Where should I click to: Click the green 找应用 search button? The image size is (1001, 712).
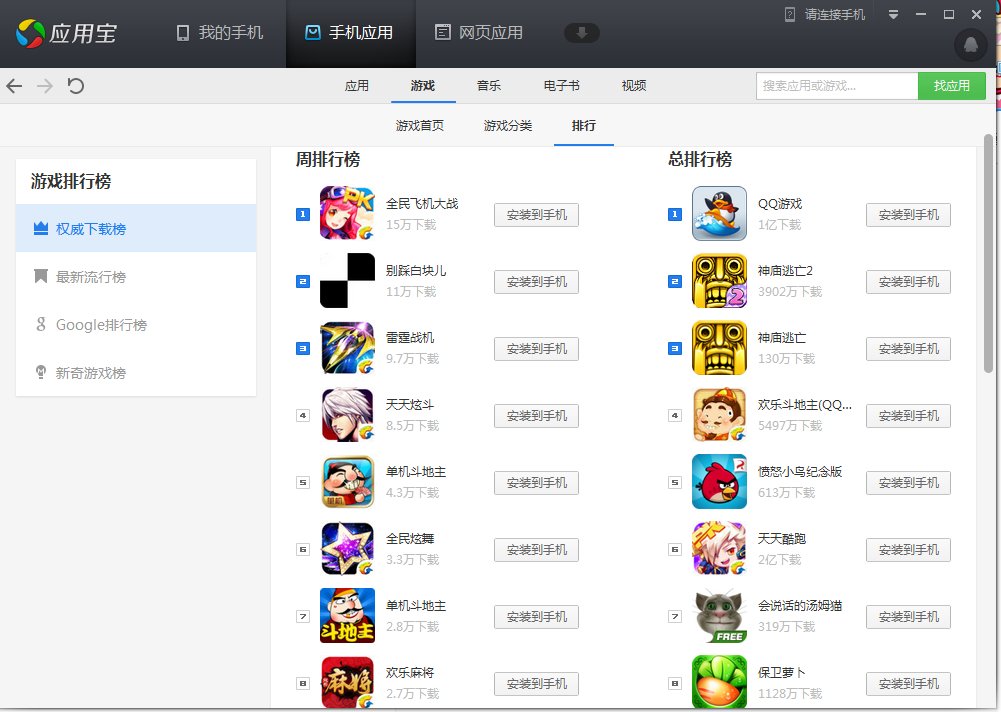click(951, 86)
